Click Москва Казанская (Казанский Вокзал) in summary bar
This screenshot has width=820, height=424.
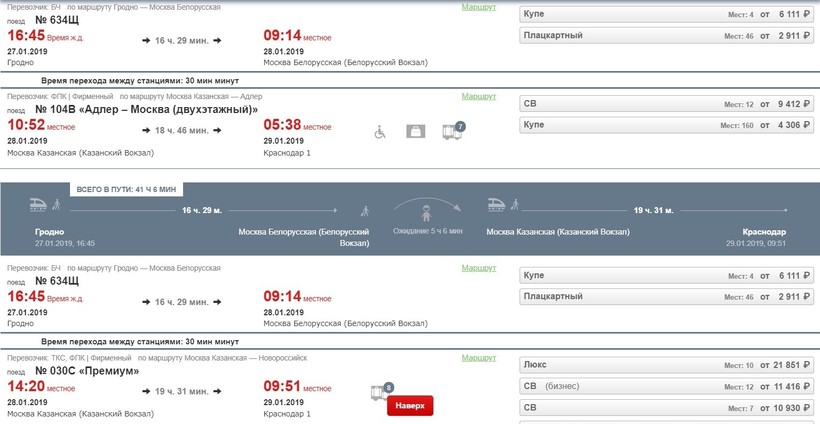point(558,232)
